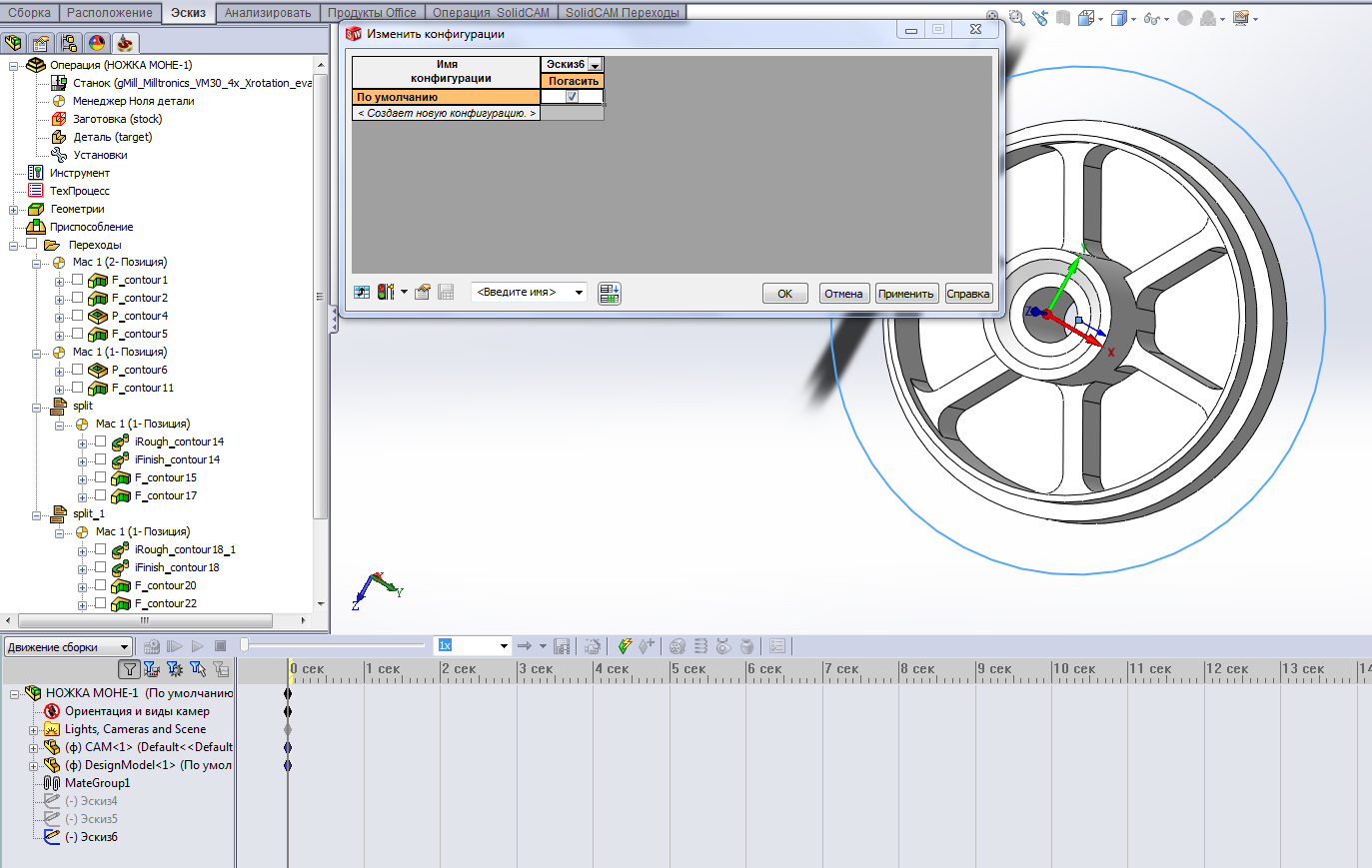The image size is (1372, 868).
Task: Click the Filter Selected cursor-funnel icon
Action: (198, 669)
